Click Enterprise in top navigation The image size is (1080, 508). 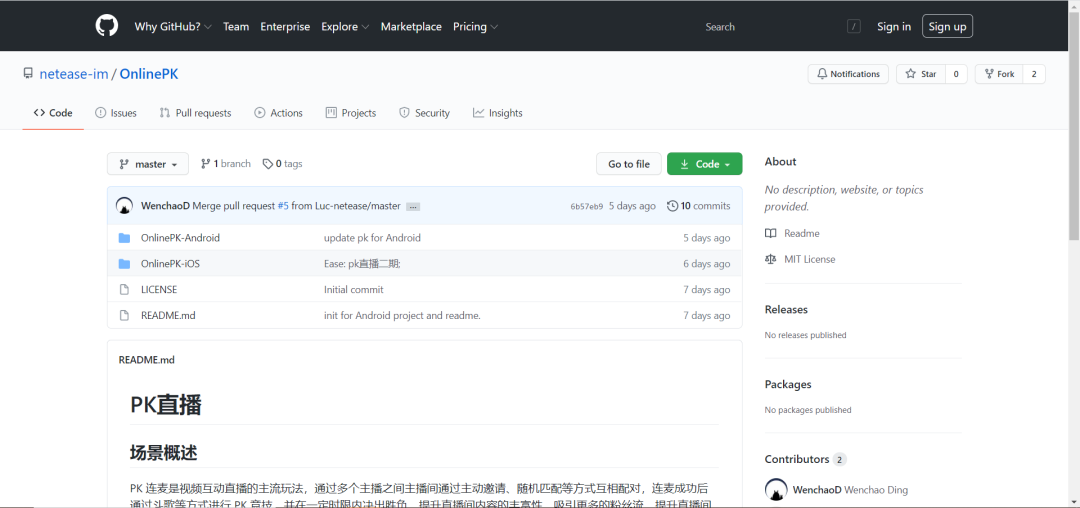coord(285,27)
